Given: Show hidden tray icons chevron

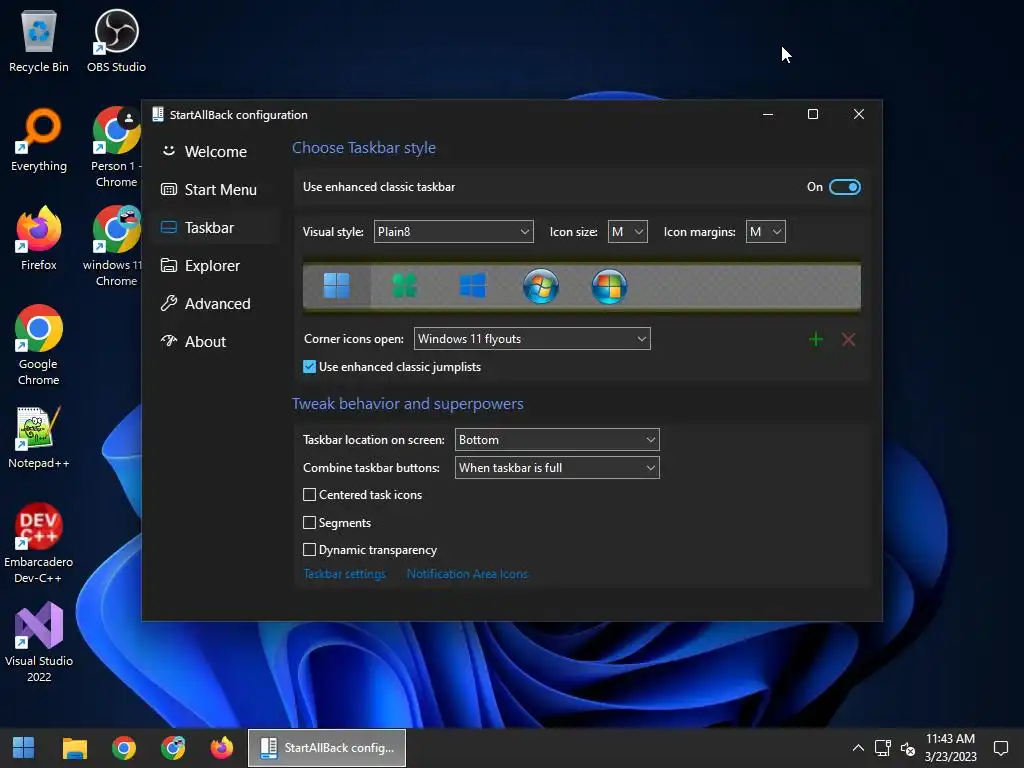Looking at the screenshot, I should (858, 748).
